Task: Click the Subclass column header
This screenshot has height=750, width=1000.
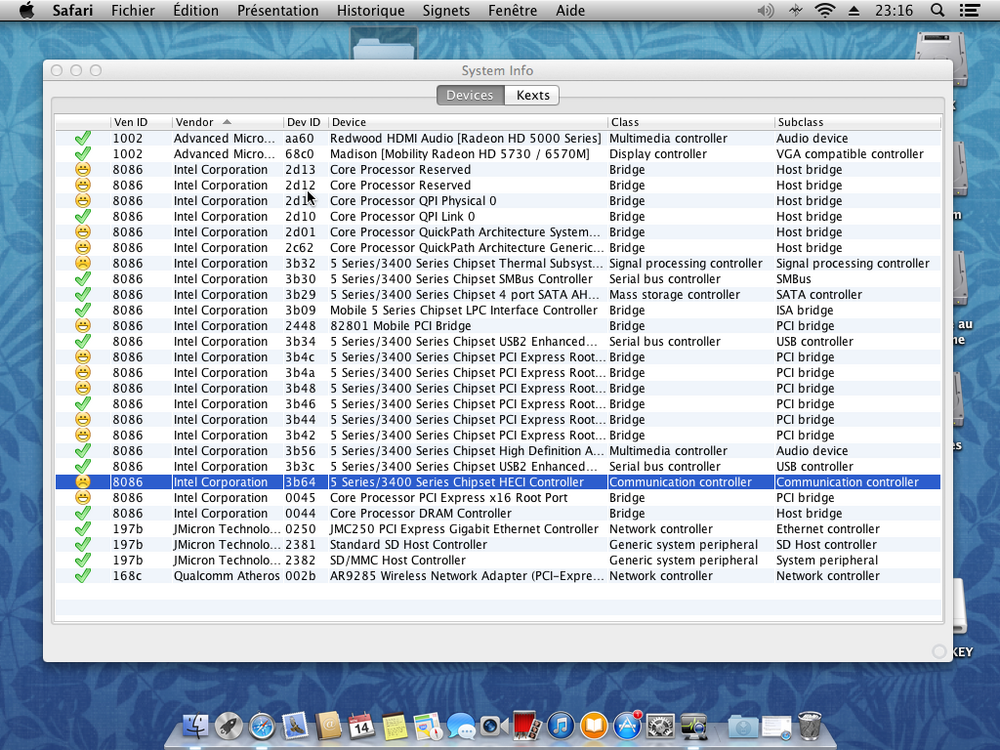Action: (x=856, y=122)
